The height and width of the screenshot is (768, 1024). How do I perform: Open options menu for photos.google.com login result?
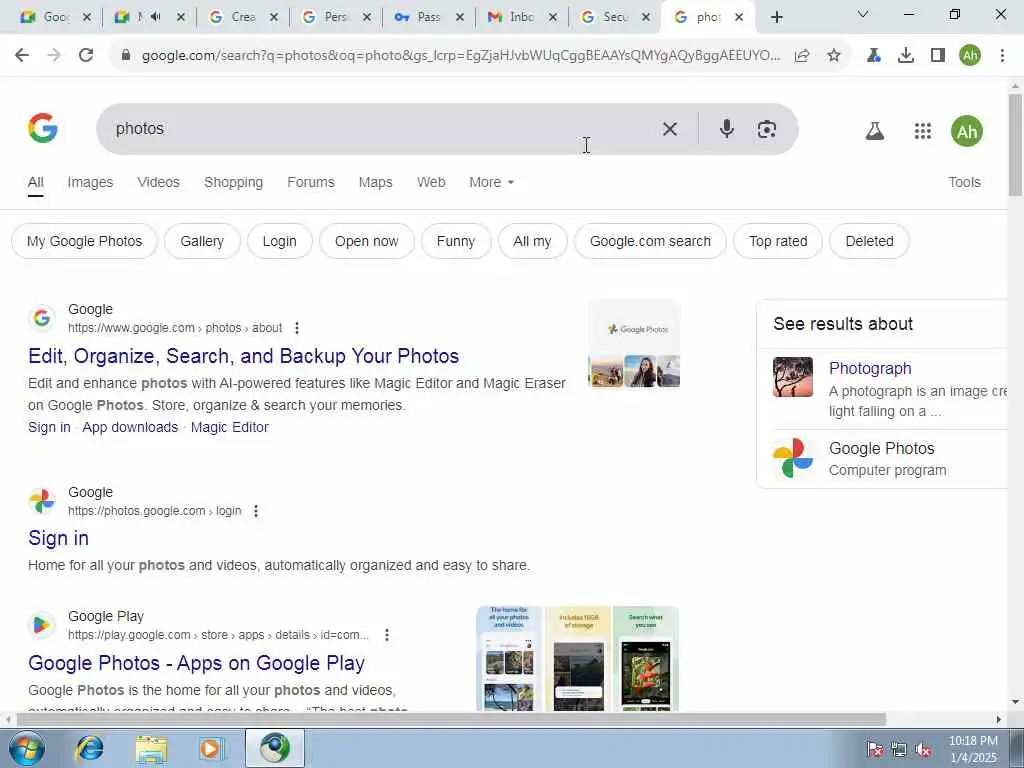point(256,511)
